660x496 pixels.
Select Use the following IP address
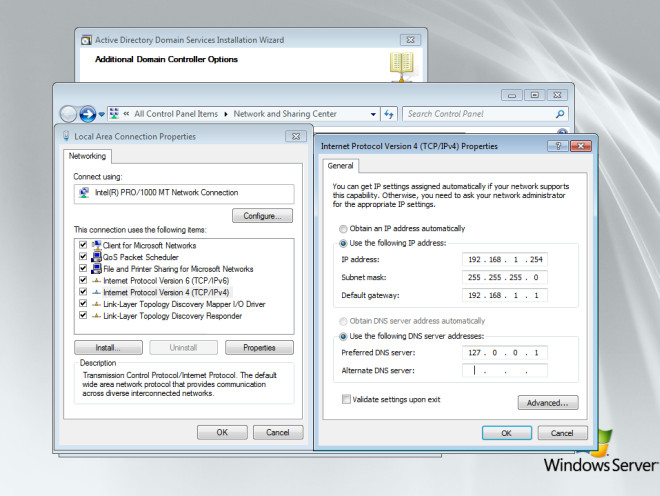click(343, 243)
